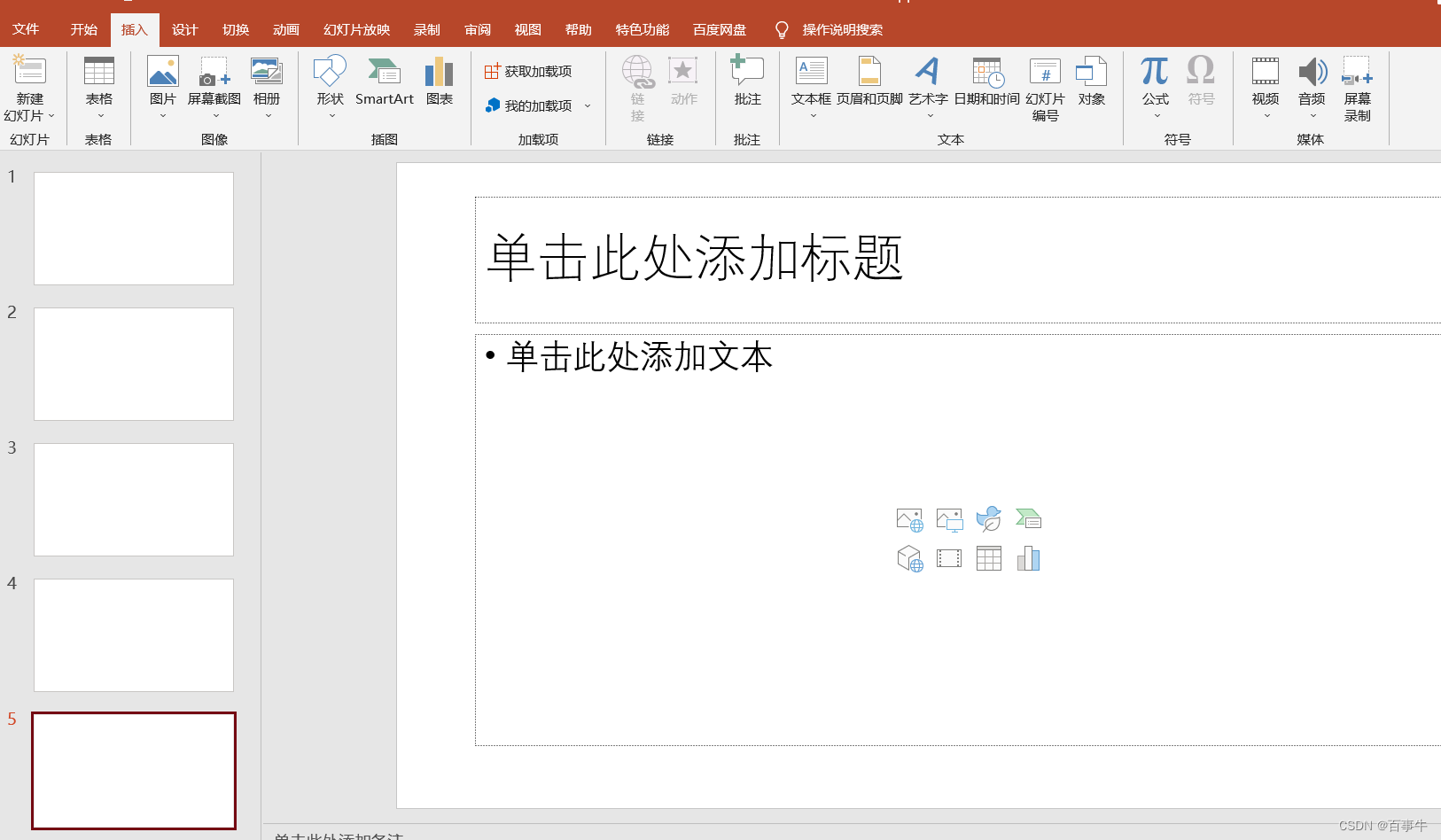The width and height of the screenshot is (1441, 840).
Task: Switch to the Home (开始) tab
Action: tap(84, 29)
